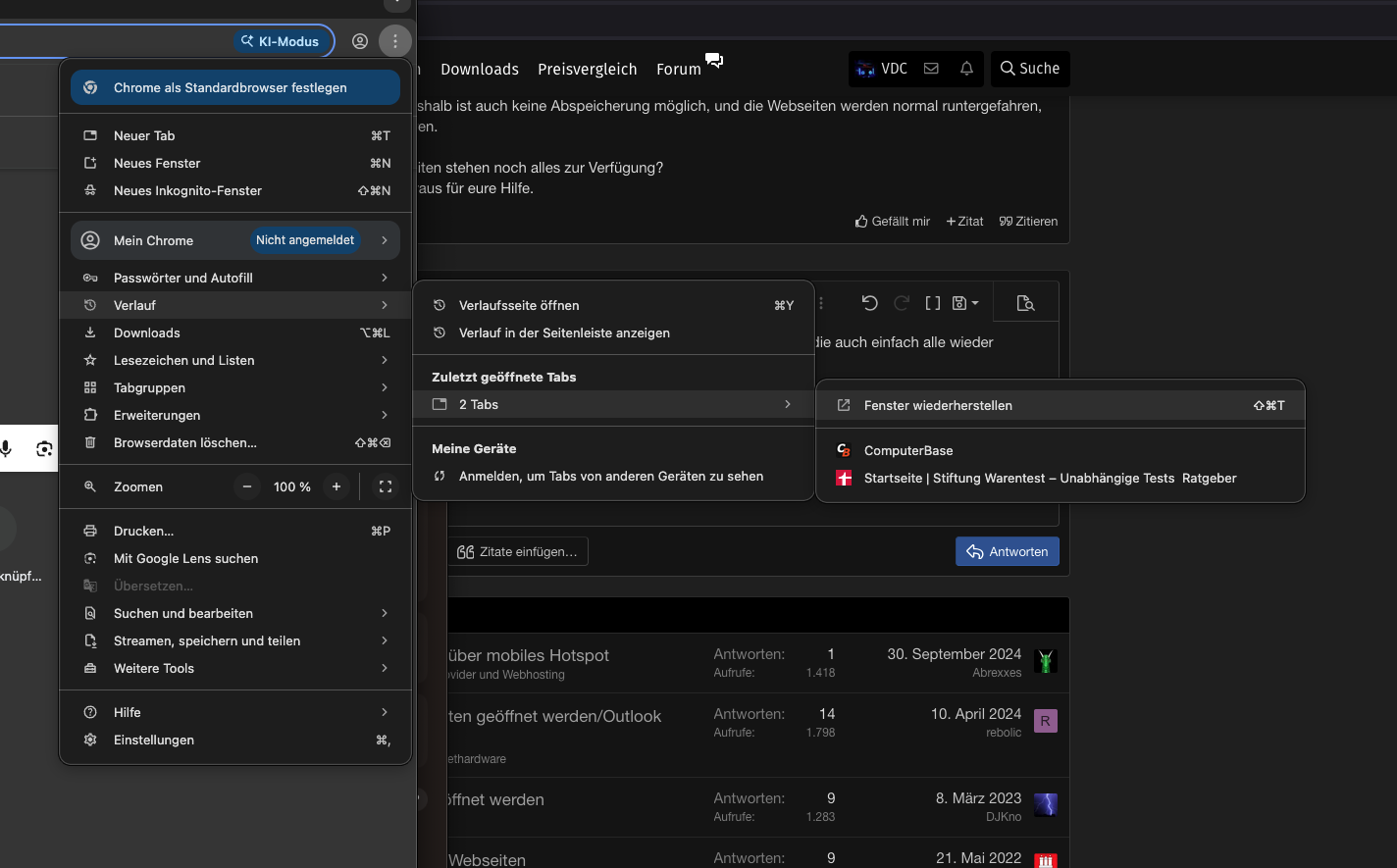Reopen Startseite Stiftung Warentest tab
The image size is (1397, 868).
[1061, 478]
